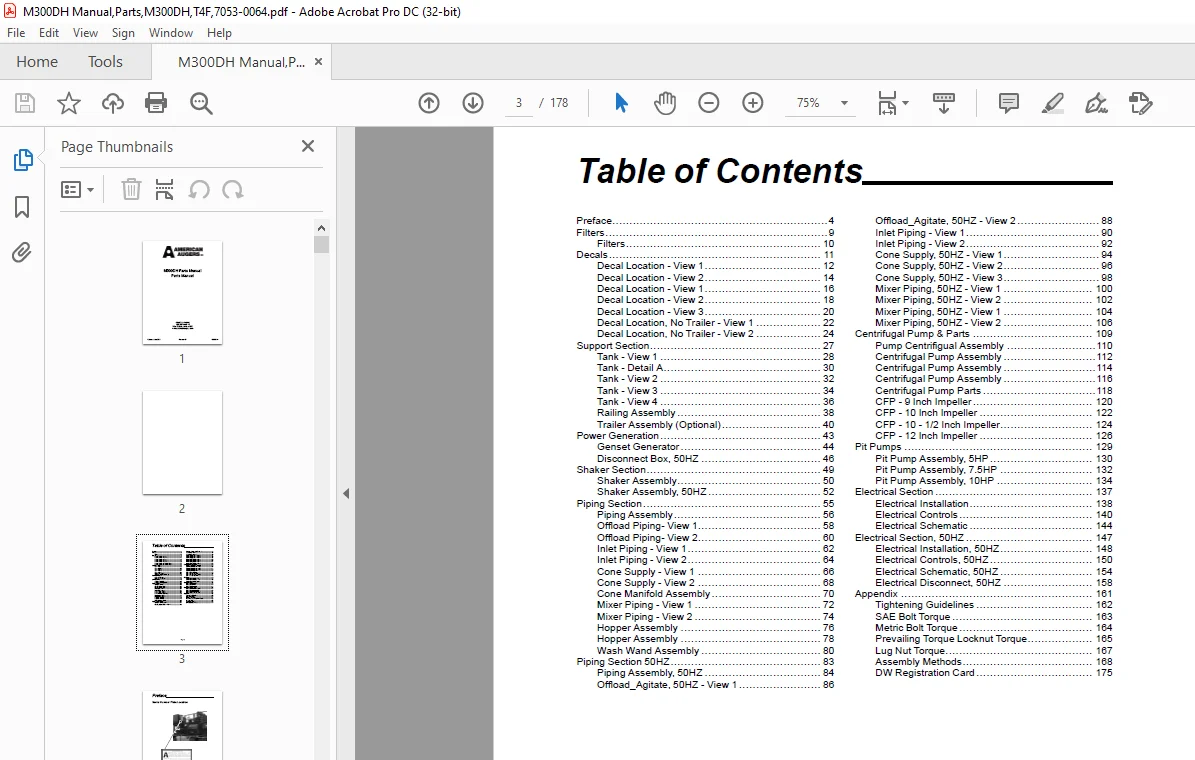Delete selected page with trash icon

pyautogui.click(x=131, y=189)
